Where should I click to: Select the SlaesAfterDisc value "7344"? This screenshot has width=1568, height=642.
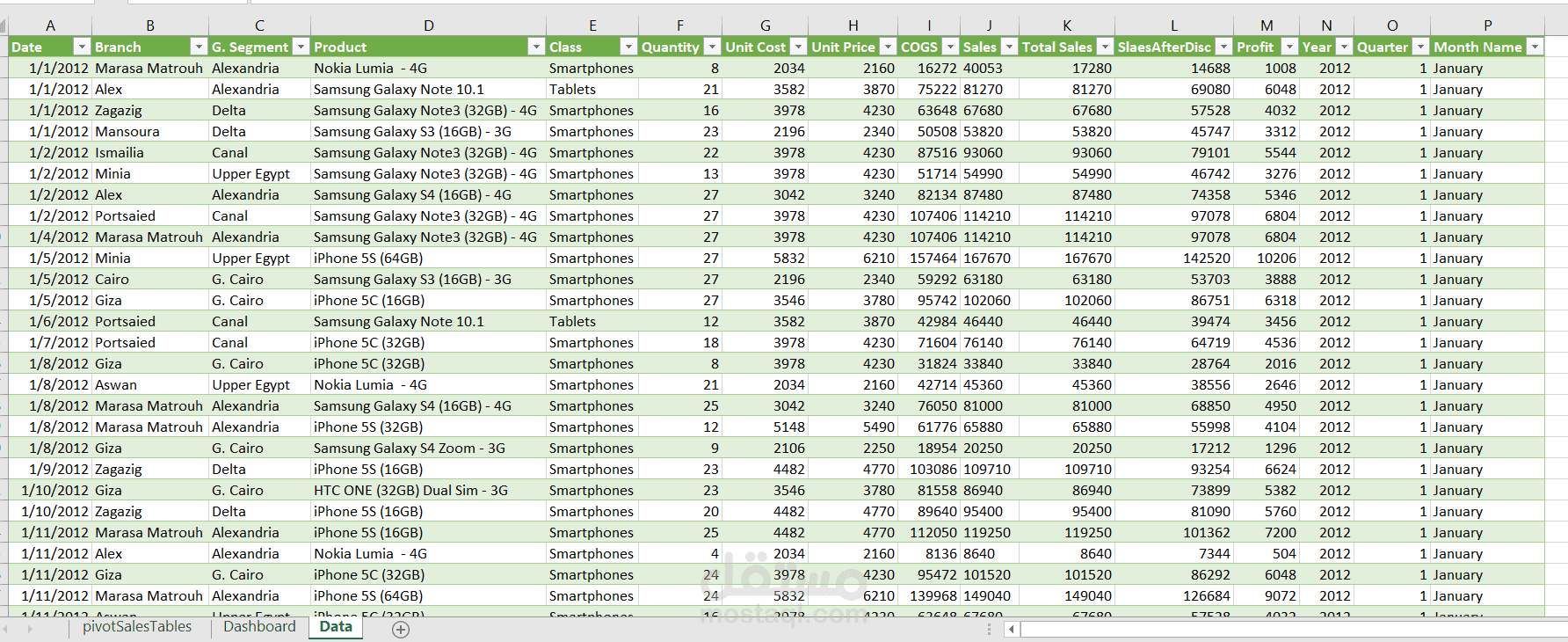[x=1174, y=553]
